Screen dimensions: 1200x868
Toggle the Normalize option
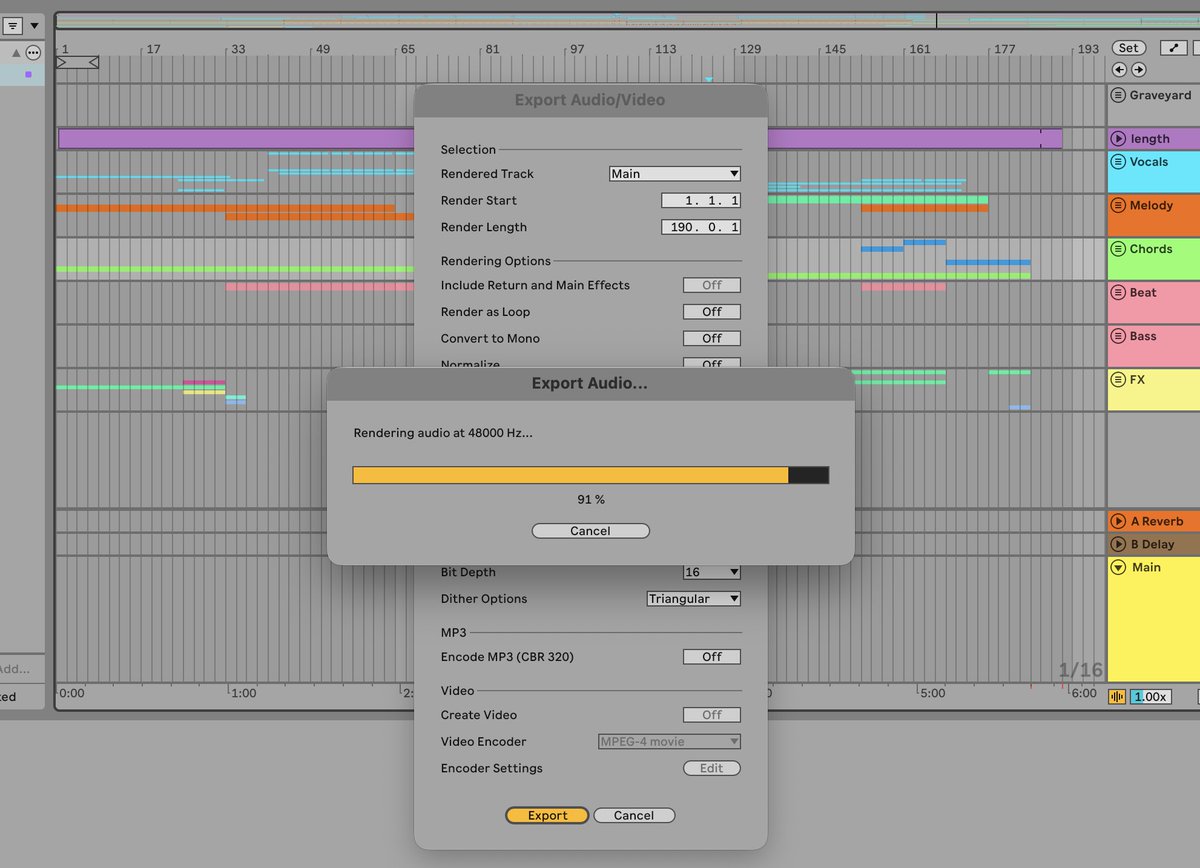pyautogui.click(x=711, y=363)
